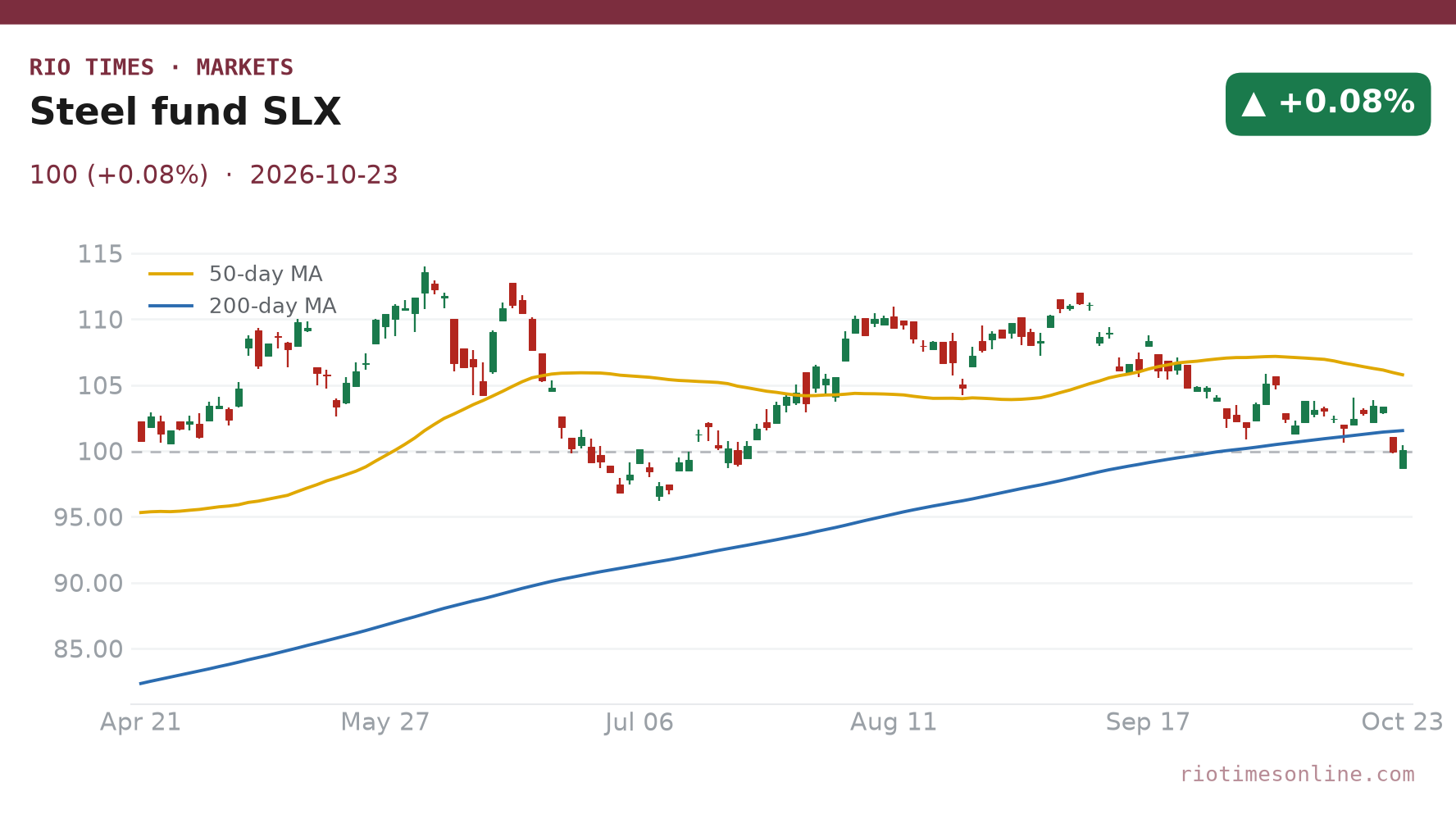Click the yellow 50-day MA legend line swatch
Viewport: 1456px width, 819px height.
click(x=171, y=274)
